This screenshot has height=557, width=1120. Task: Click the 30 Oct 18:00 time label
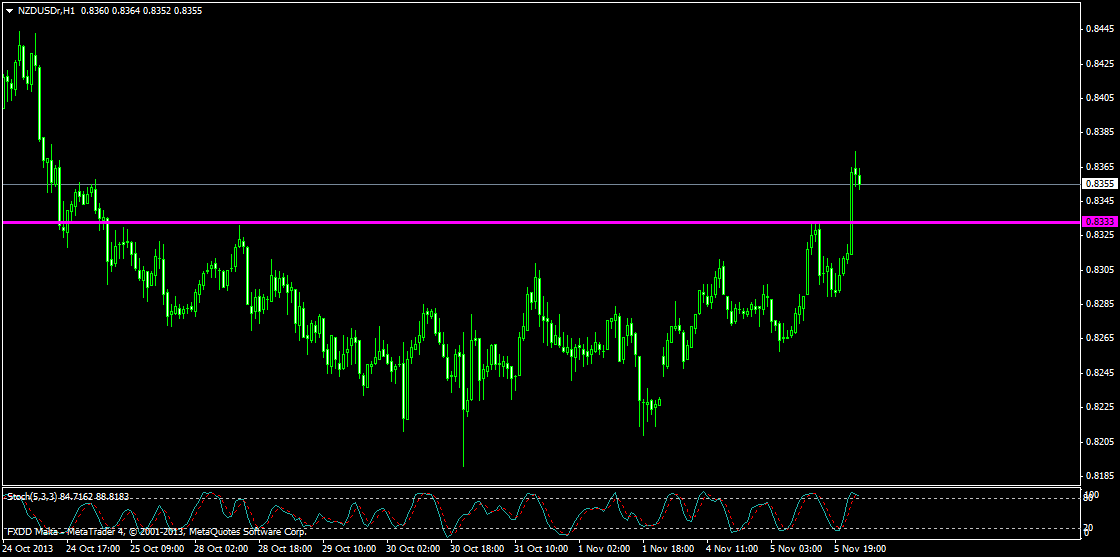pos(476,549)
